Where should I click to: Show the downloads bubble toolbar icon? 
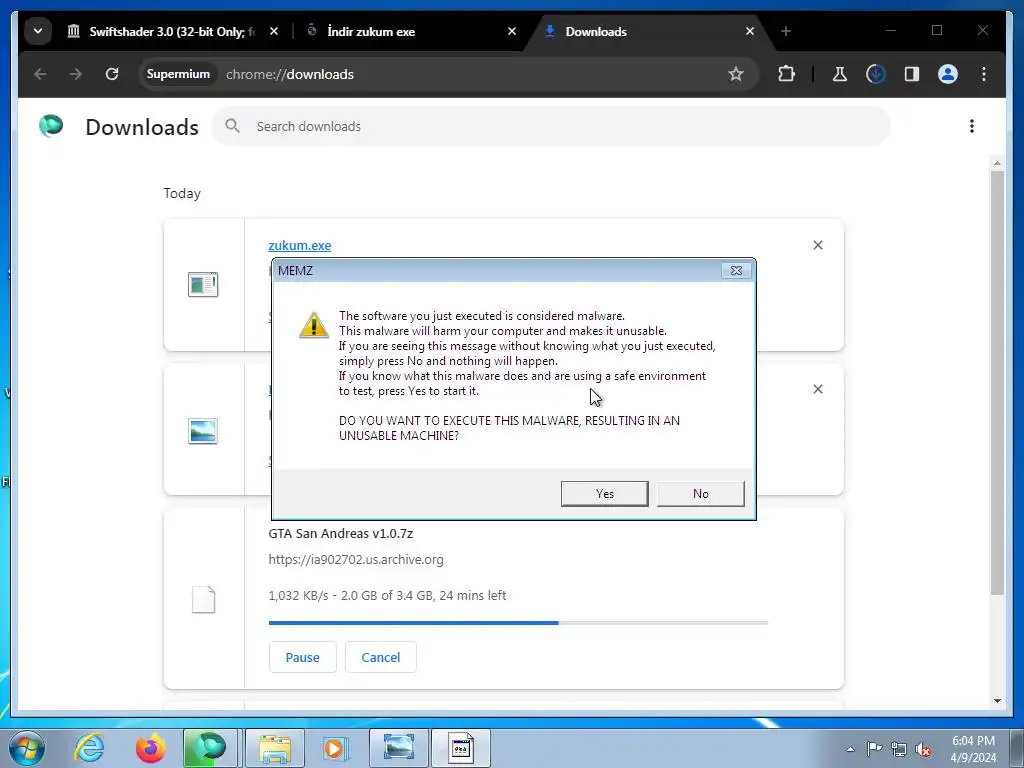point(876,74)
